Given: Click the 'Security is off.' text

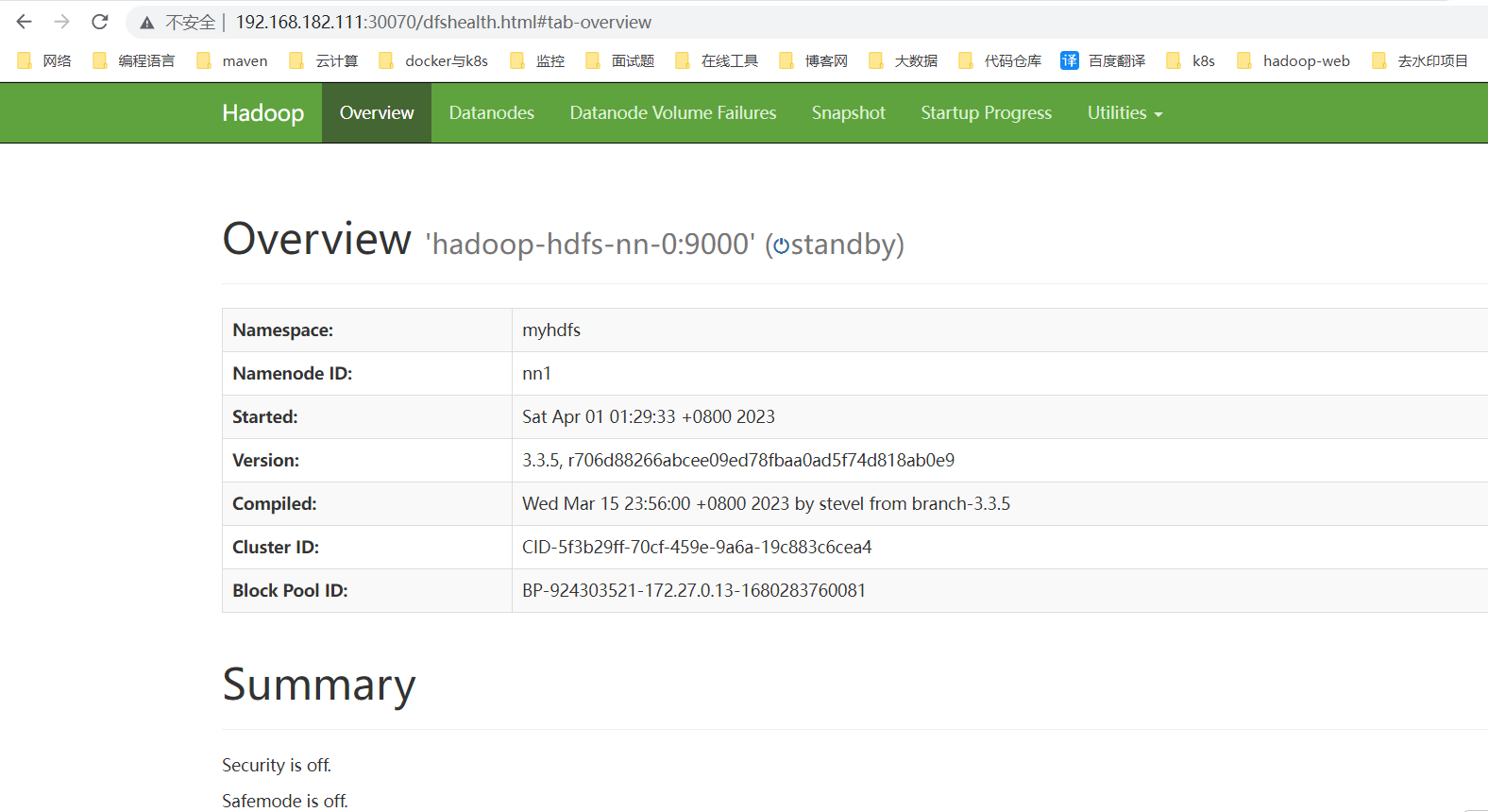Looking at the screenshot, I should click(x=277, y=765).
